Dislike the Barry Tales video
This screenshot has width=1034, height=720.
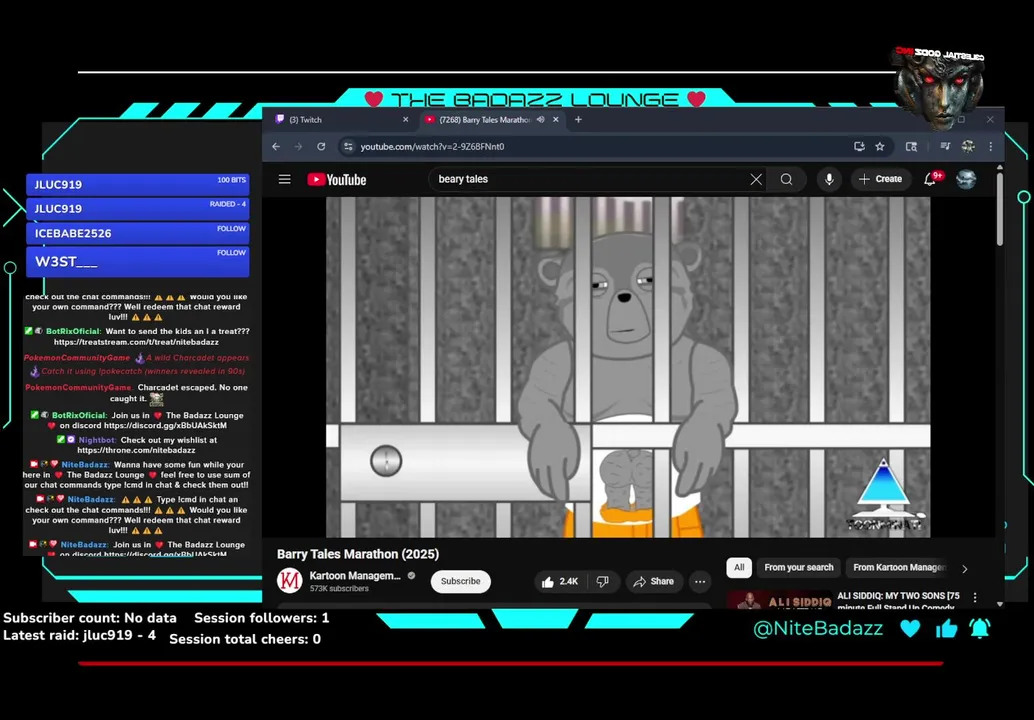coord(603,582)
